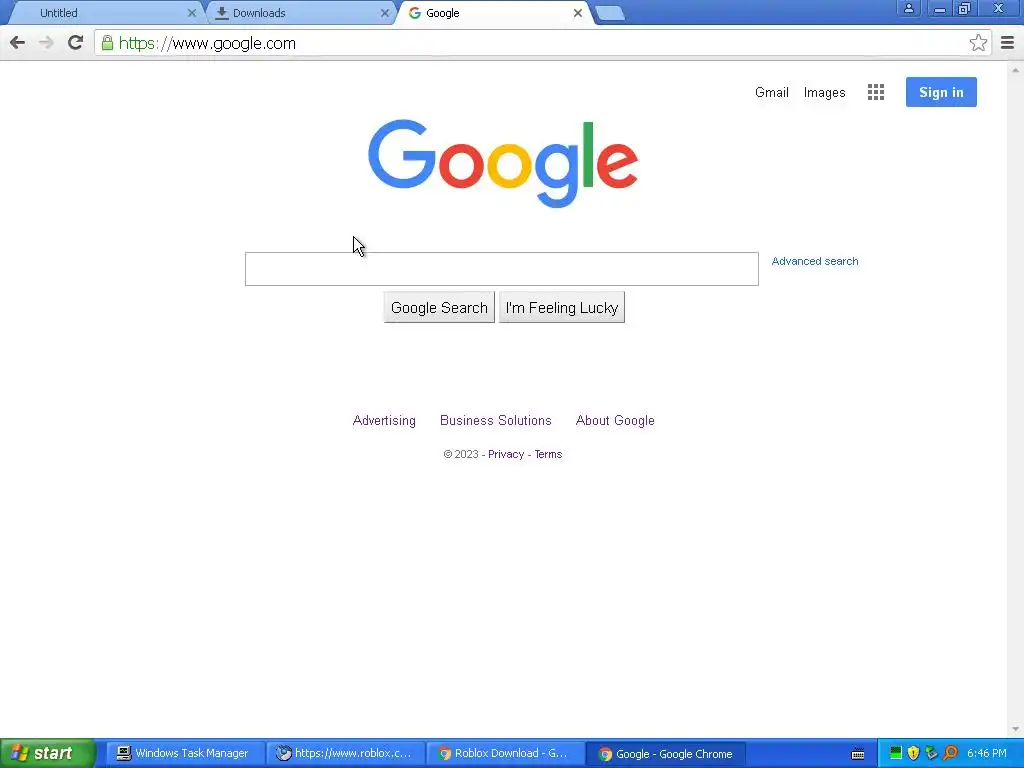Close the Google tab
The width and height of the screenshot is (1024, 768).
[577, 13]
